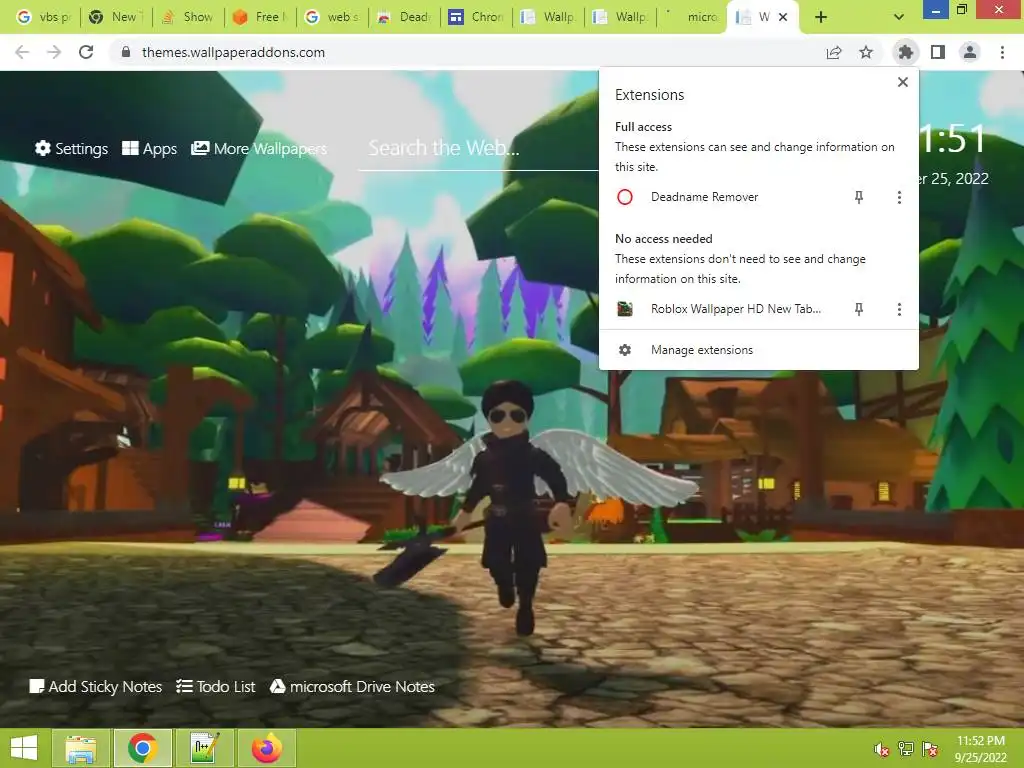1024x768 pixels.
Task: Switch to the 'New' tab
Action: point(116,17)
